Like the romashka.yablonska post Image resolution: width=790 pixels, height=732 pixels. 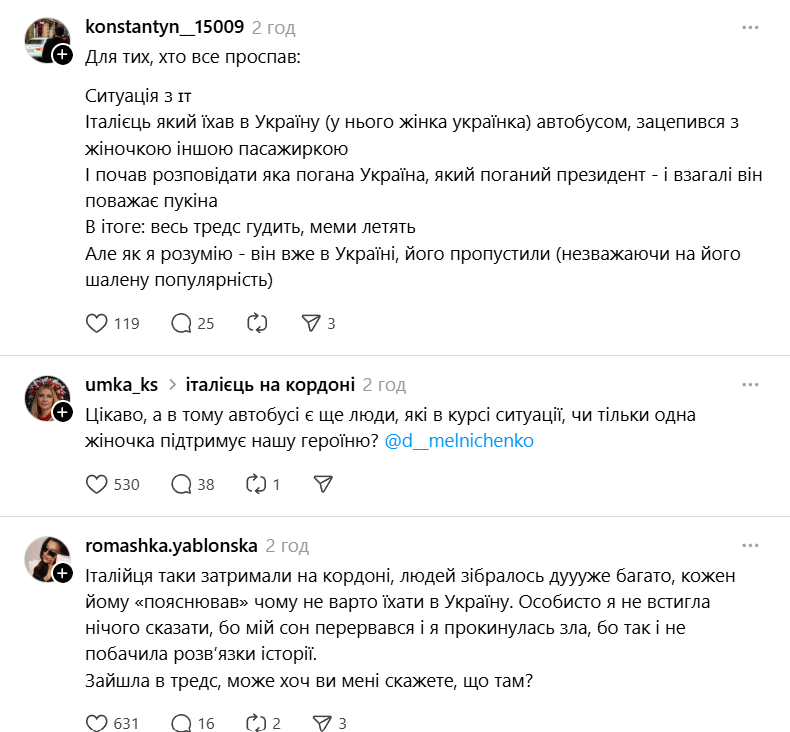click(97, 723)
